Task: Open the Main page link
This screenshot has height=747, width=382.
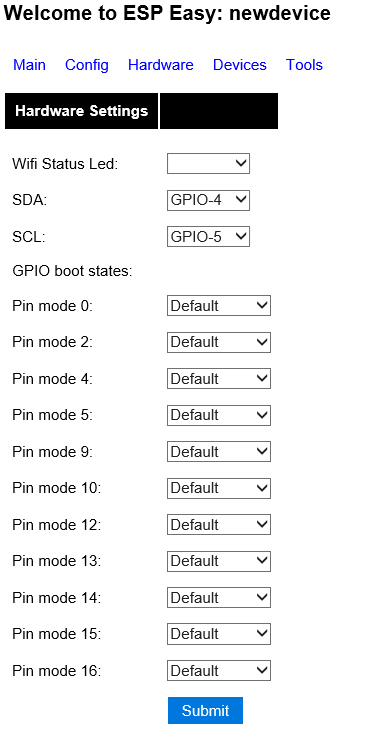Action: [x=30, y=65]
